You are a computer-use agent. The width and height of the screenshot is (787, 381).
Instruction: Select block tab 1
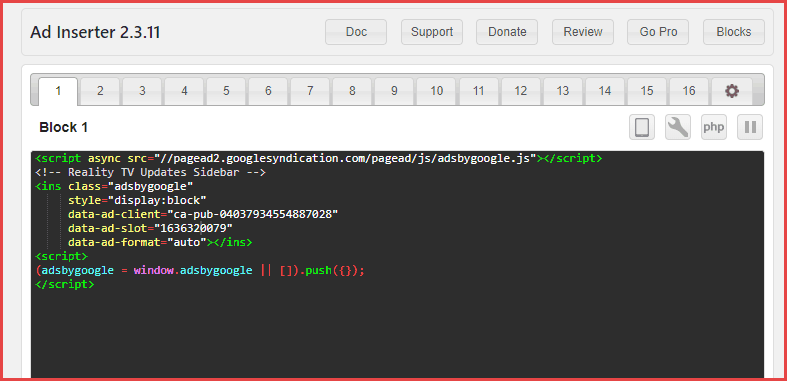(58, 91)
